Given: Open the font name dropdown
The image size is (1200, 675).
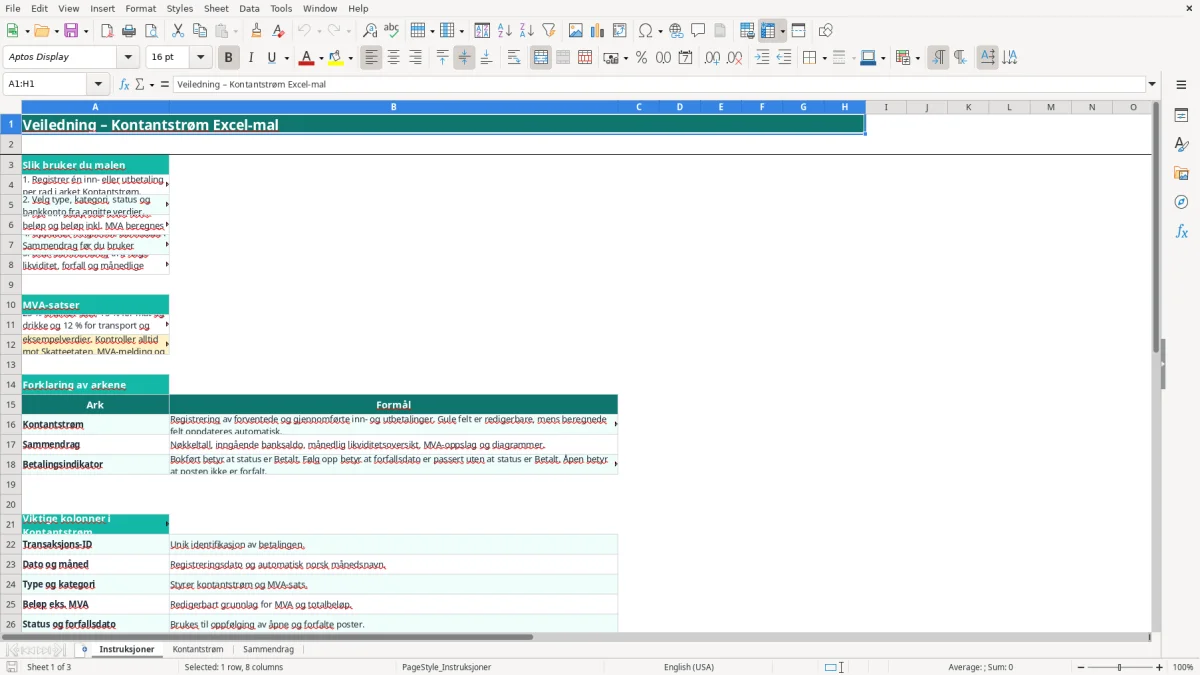Looking at the screenshot, I should [127, 58].
